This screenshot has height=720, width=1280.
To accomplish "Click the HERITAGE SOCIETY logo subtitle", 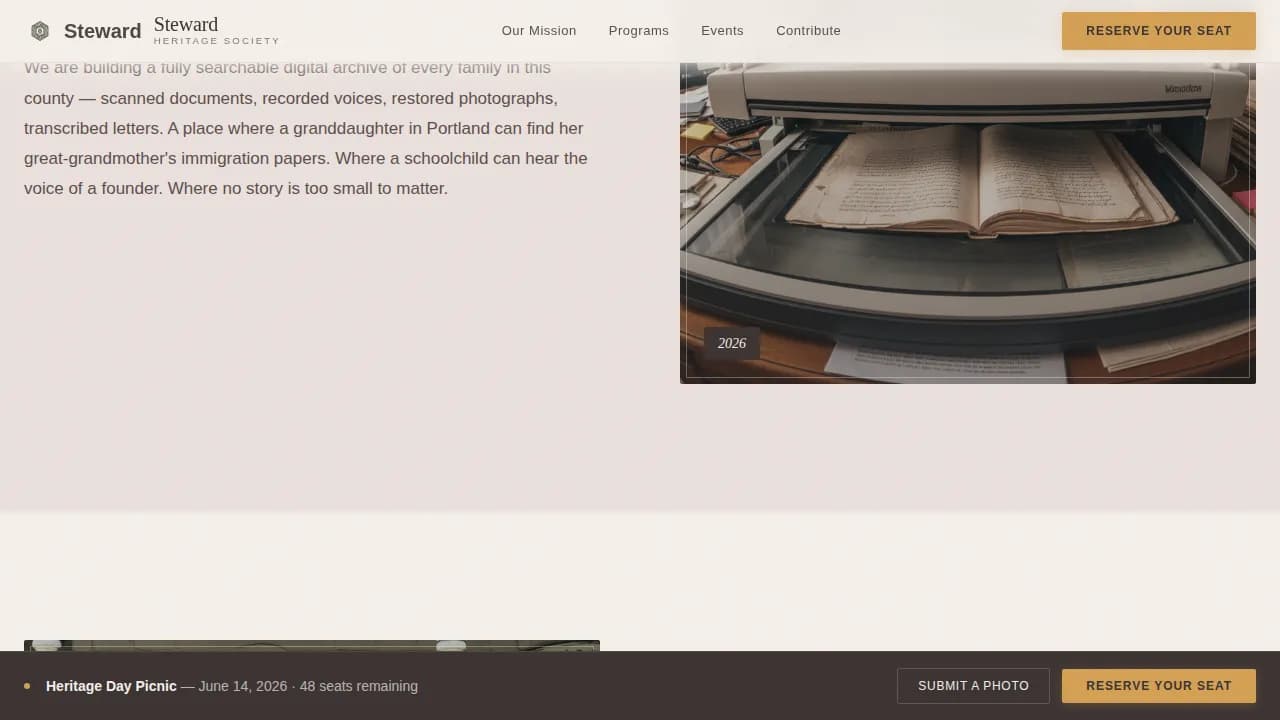I will point(217,41).
